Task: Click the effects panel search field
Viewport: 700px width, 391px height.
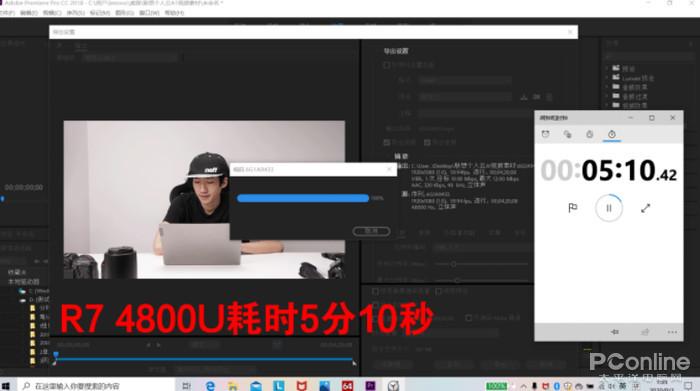Action: 650,56
